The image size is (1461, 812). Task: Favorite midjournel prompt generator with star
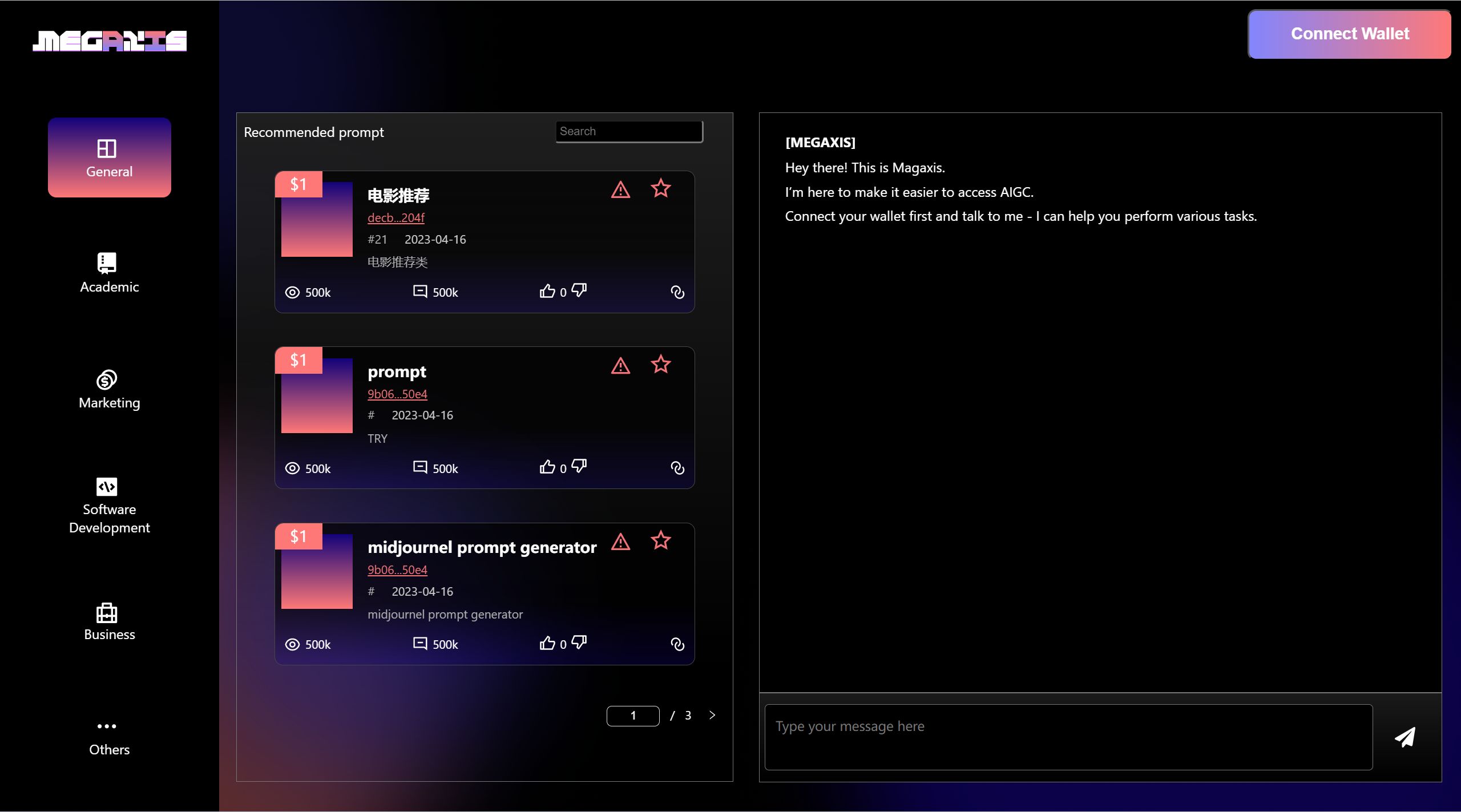(x=661, y=540)
